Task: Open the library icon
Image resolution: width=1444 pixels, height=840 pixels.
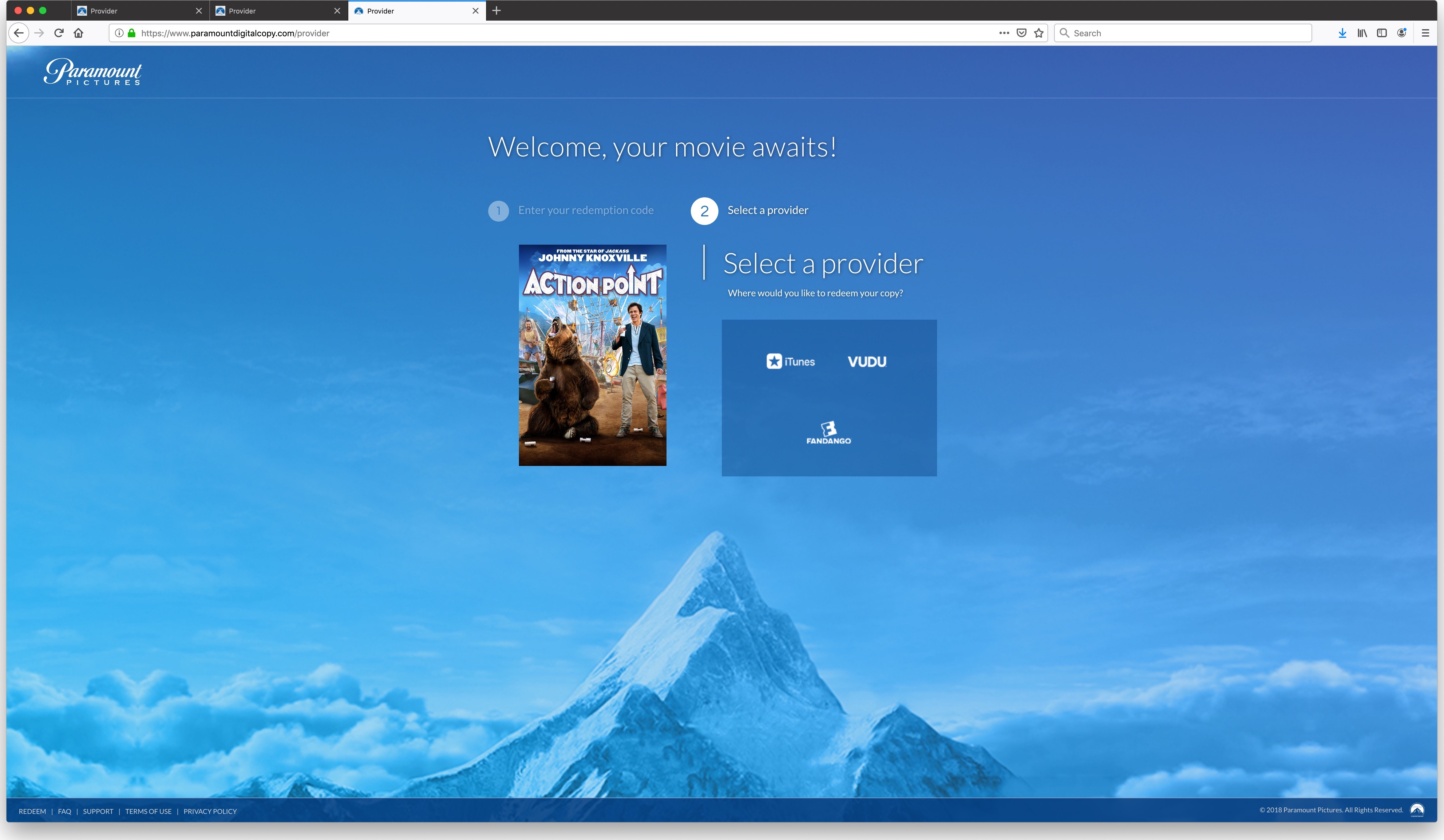Action: 1362,33
